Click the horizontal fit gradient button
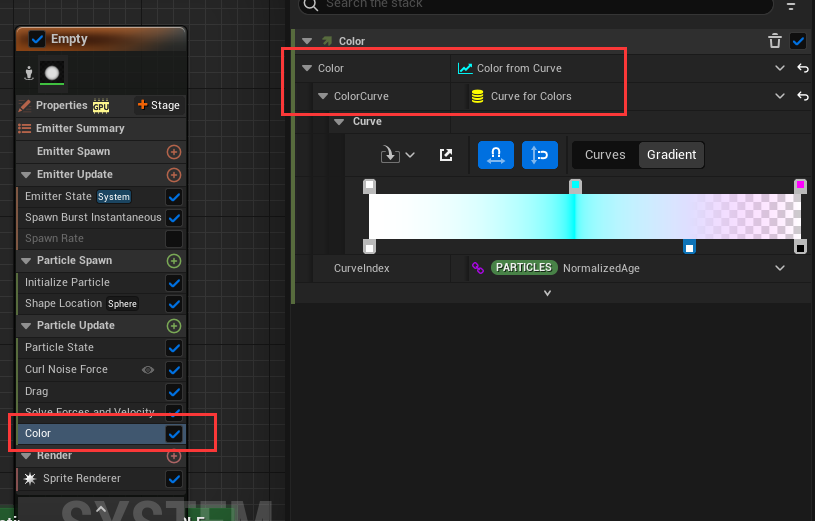 (x=496, y=155)
